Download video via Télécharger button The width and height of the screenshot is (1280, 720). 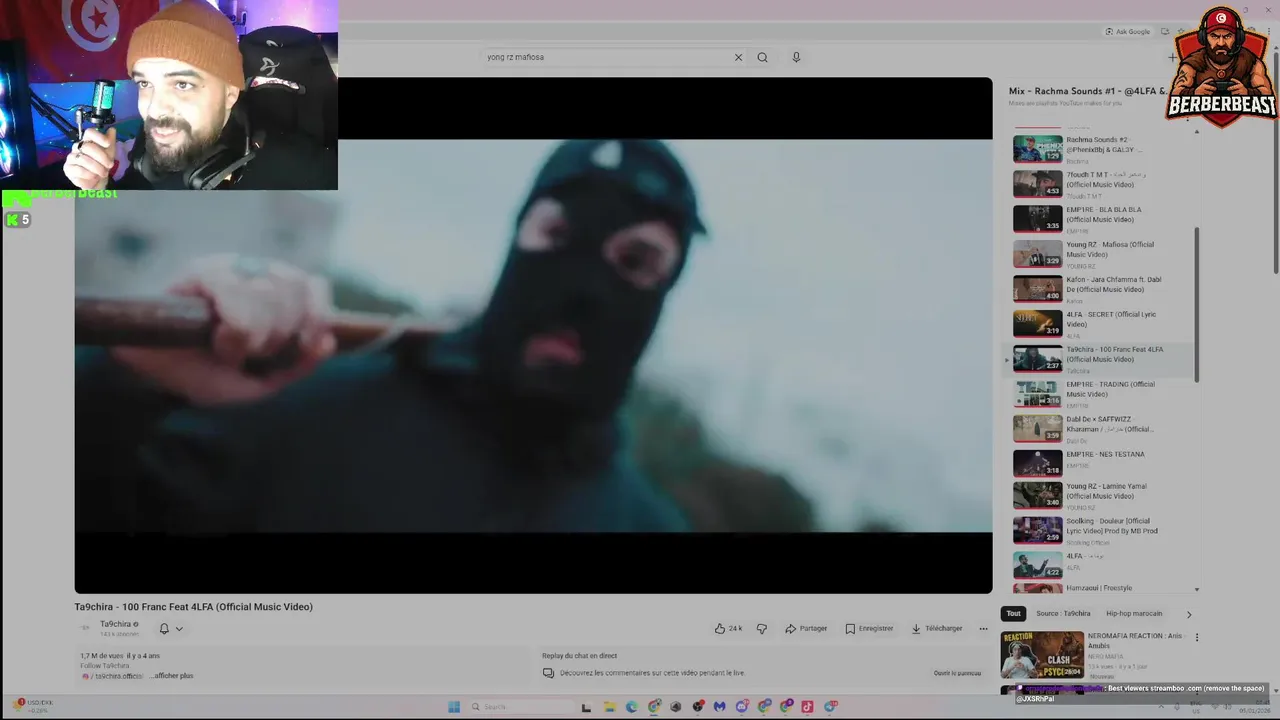pos(936,629)
